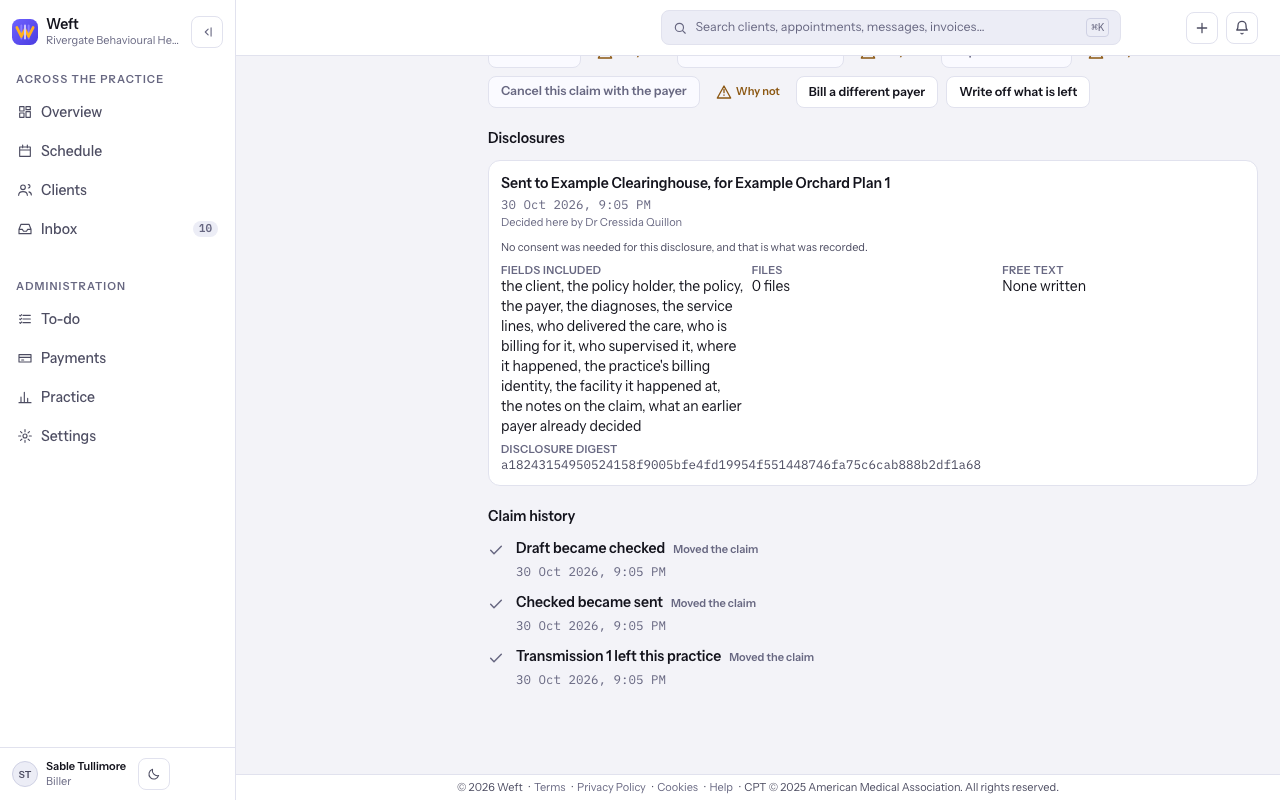Click the user name "Sable Tullimore"
This screenshot has width=1280, height=800.
pyautogui.click(x=86, y=766)
